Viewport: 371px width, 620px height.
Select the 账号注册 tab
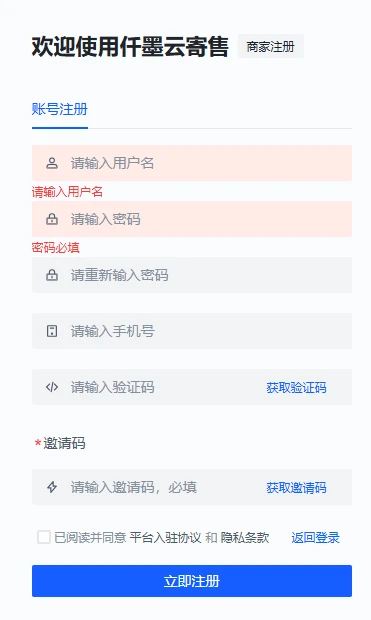coord(60,109)
